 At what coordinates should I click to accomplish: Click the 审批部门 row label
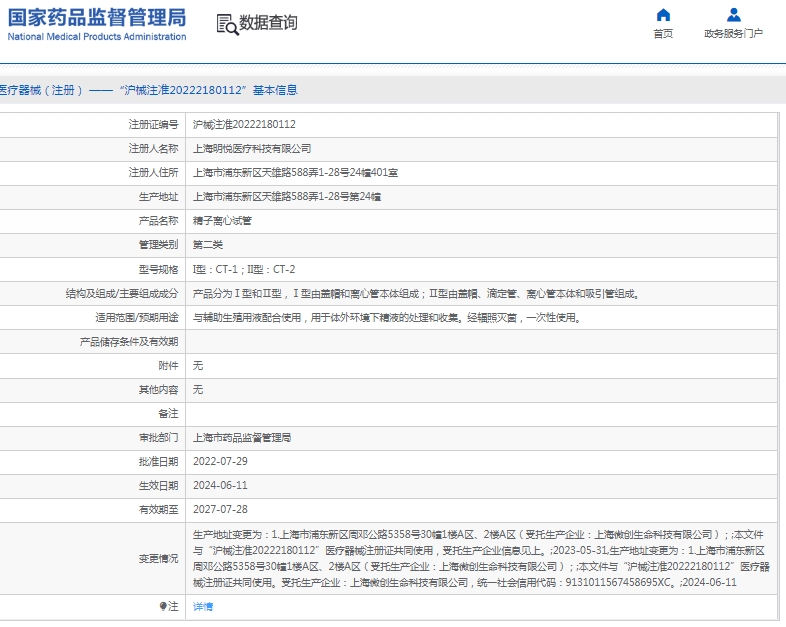tap(158, 438)
